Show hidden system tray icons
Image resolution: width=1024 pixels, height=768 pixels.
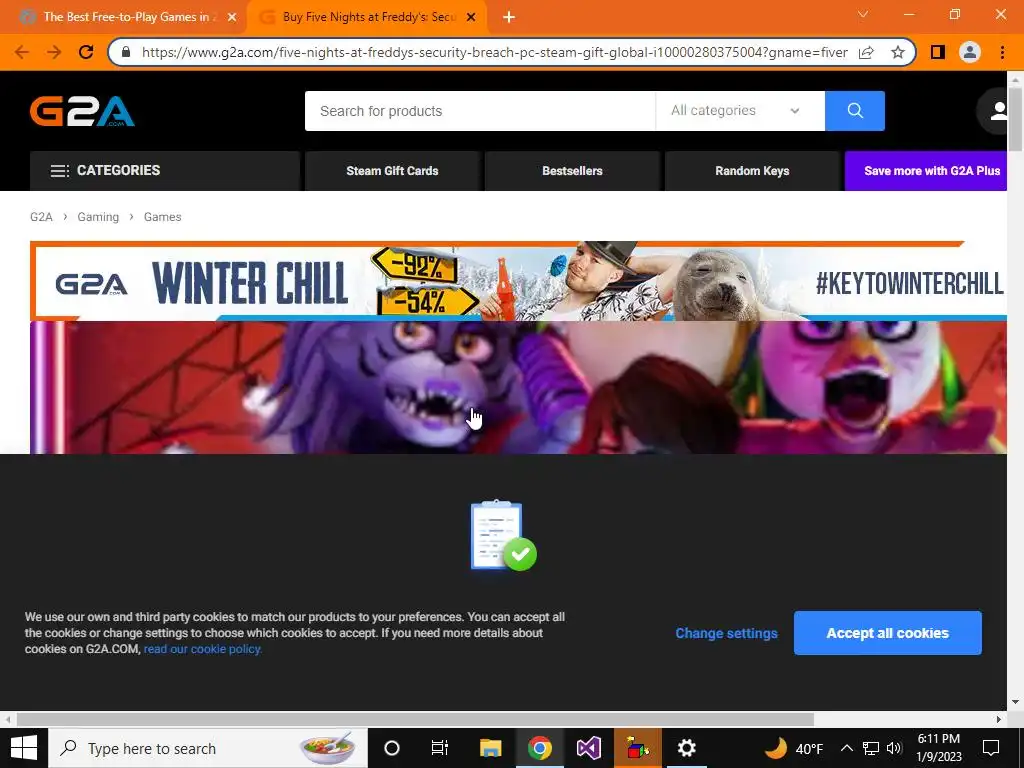[846, 748]
